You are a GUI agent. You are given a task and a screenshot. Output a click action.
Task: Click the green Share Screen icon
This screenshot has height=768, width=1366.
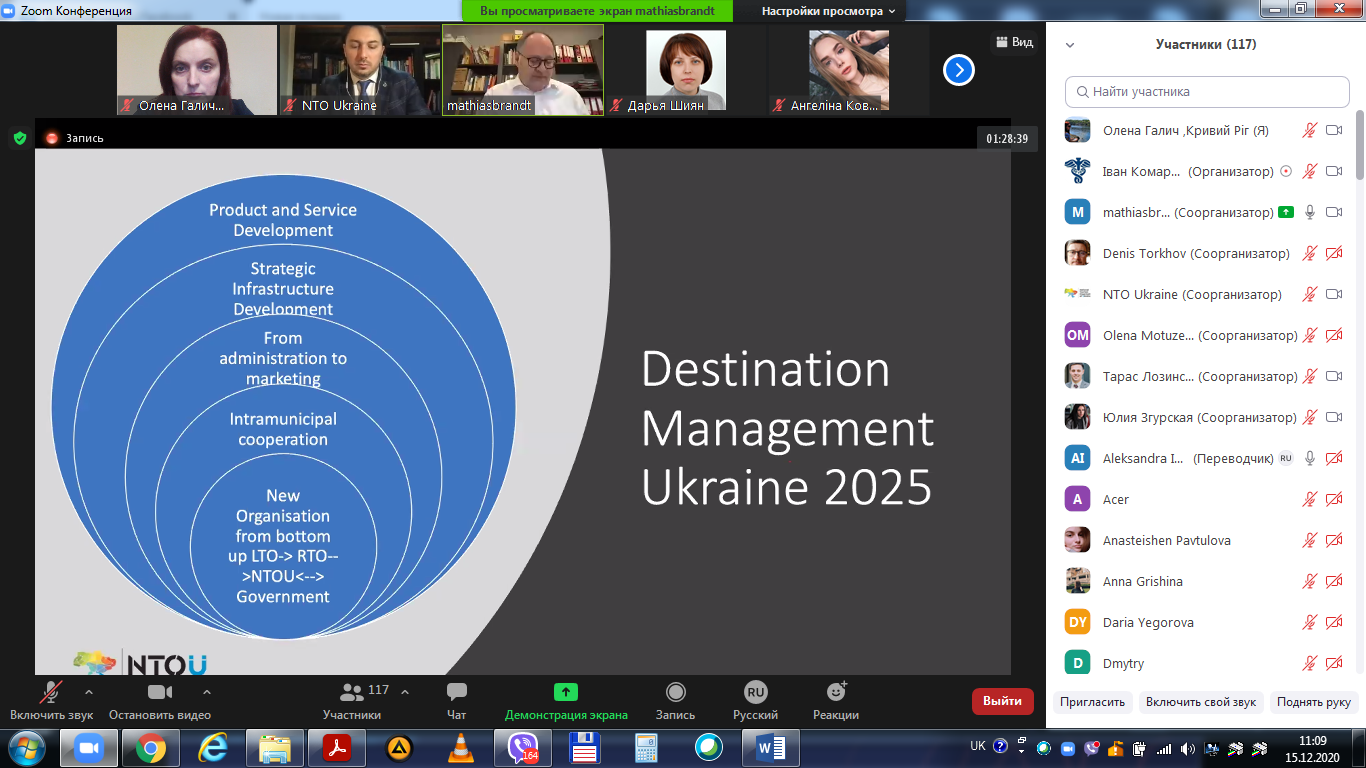click(x=566, y=692)
